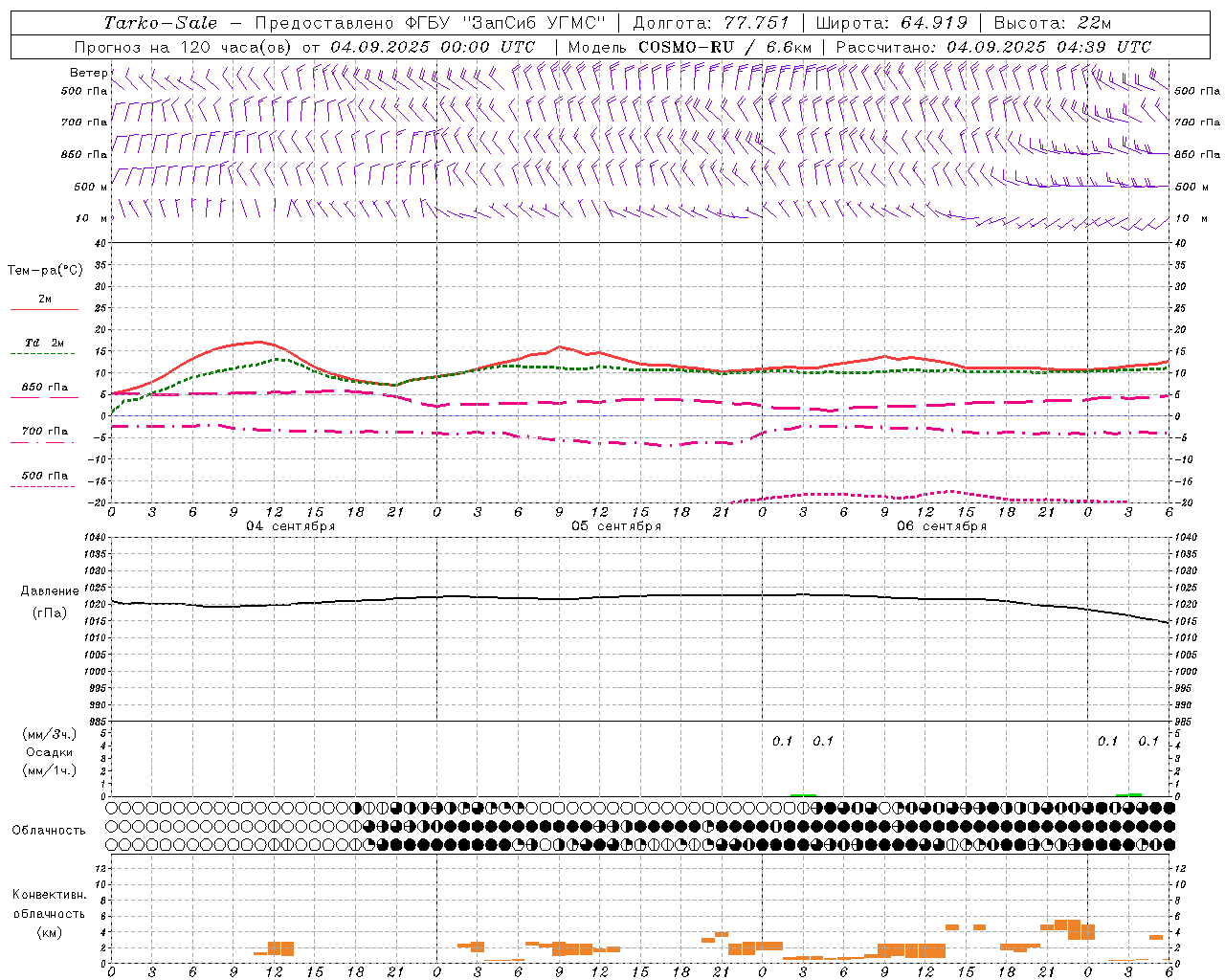Click the (мм/3ч.) precipitation unit label
The image size is (1225, 980).
point(50,734)
